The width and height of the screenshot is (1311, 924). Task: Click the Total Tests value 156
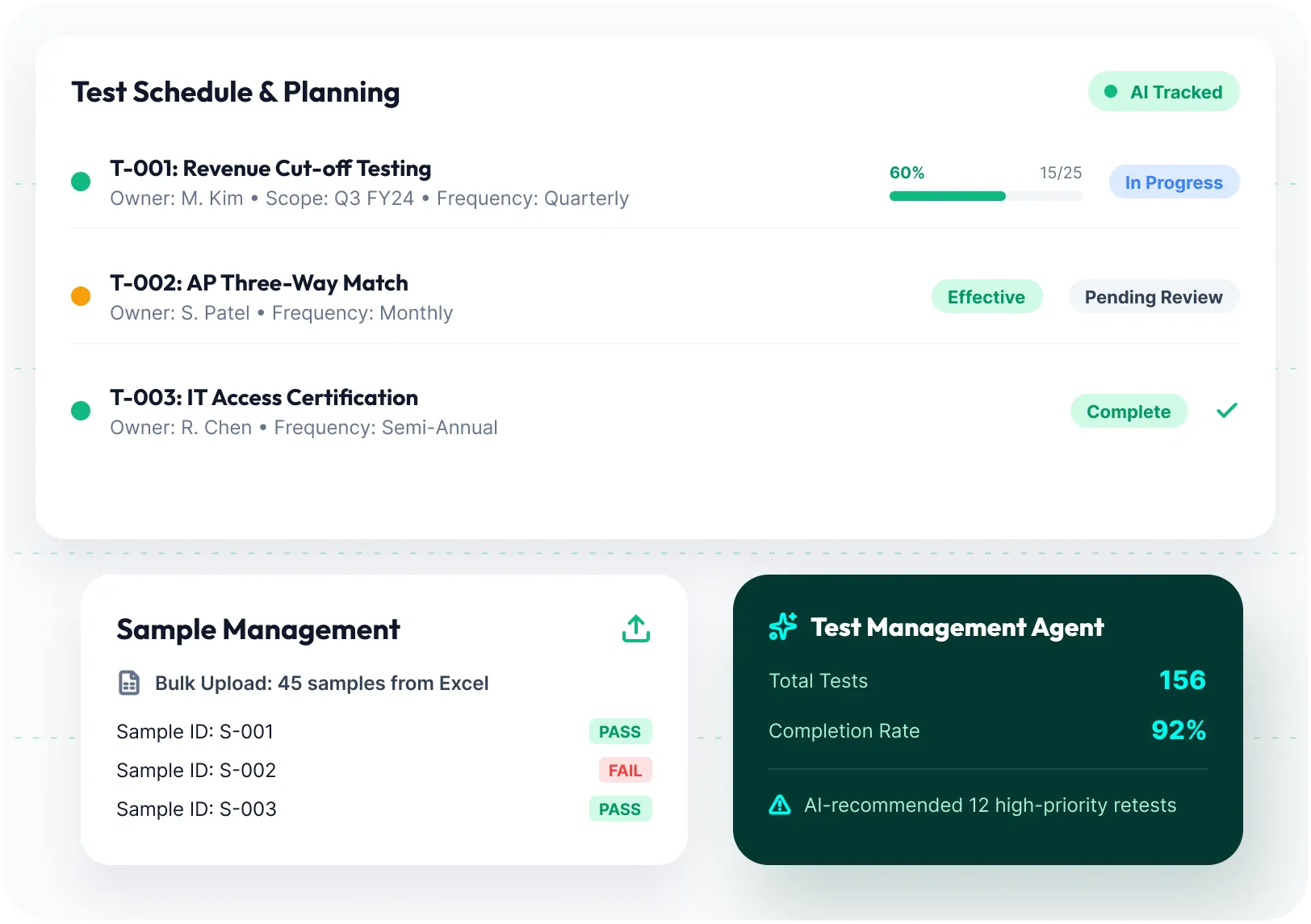pos(1182,680)
